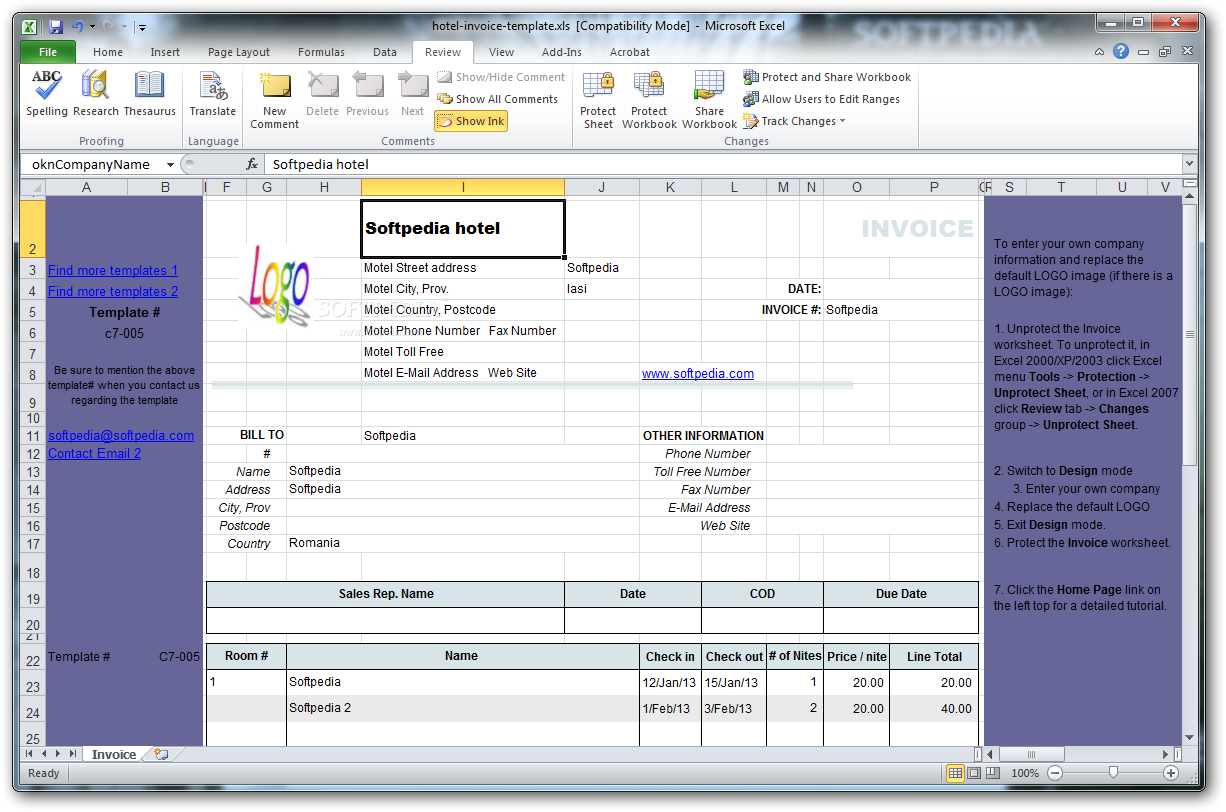Click Allow Users to Edit Ranges
The image size is (1226, 812).
click(822, 99)
